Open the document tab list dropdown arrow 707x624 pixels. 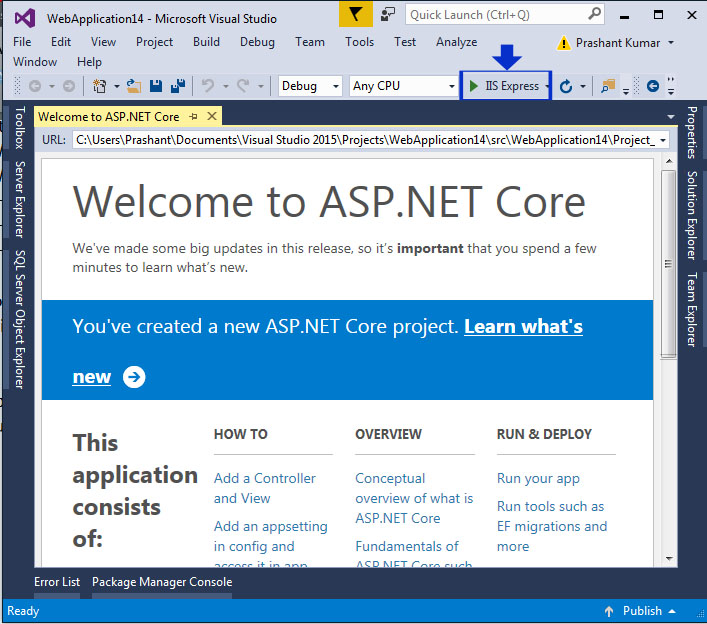click(x=671, y=117)
